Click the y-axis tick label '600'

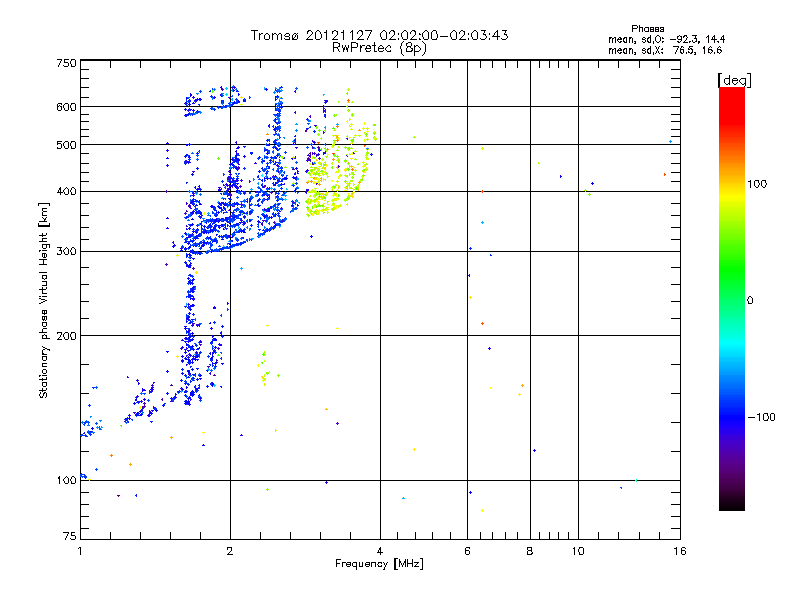pos(66,107)
